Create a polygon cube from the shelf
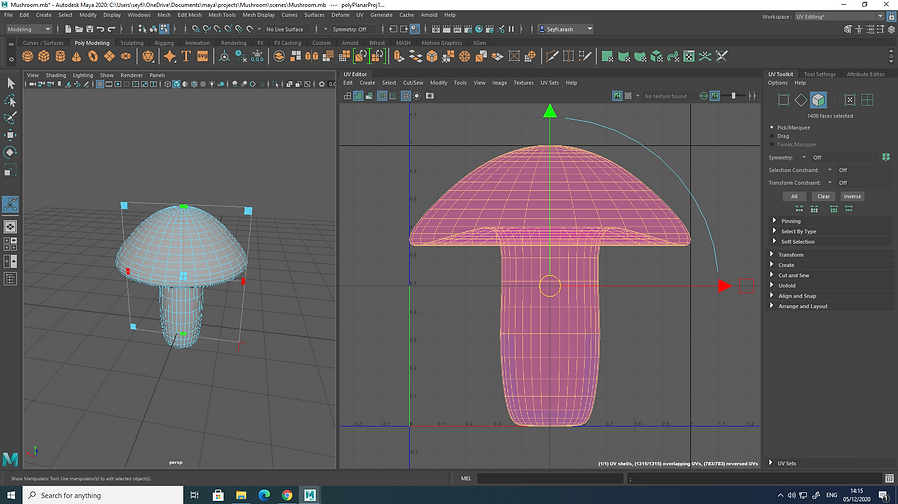 44,56
